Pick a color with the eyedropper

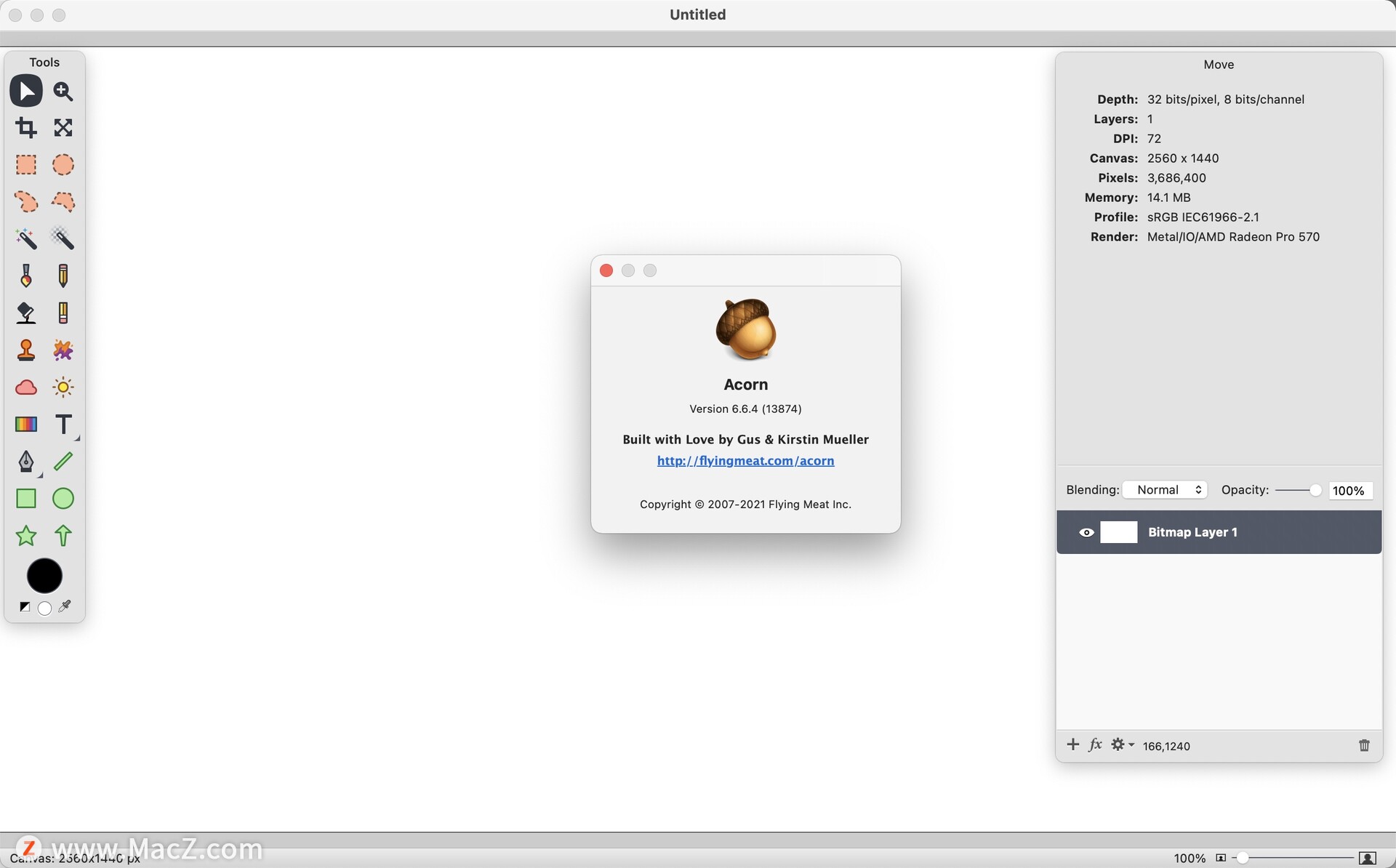(x=65, y=606)
